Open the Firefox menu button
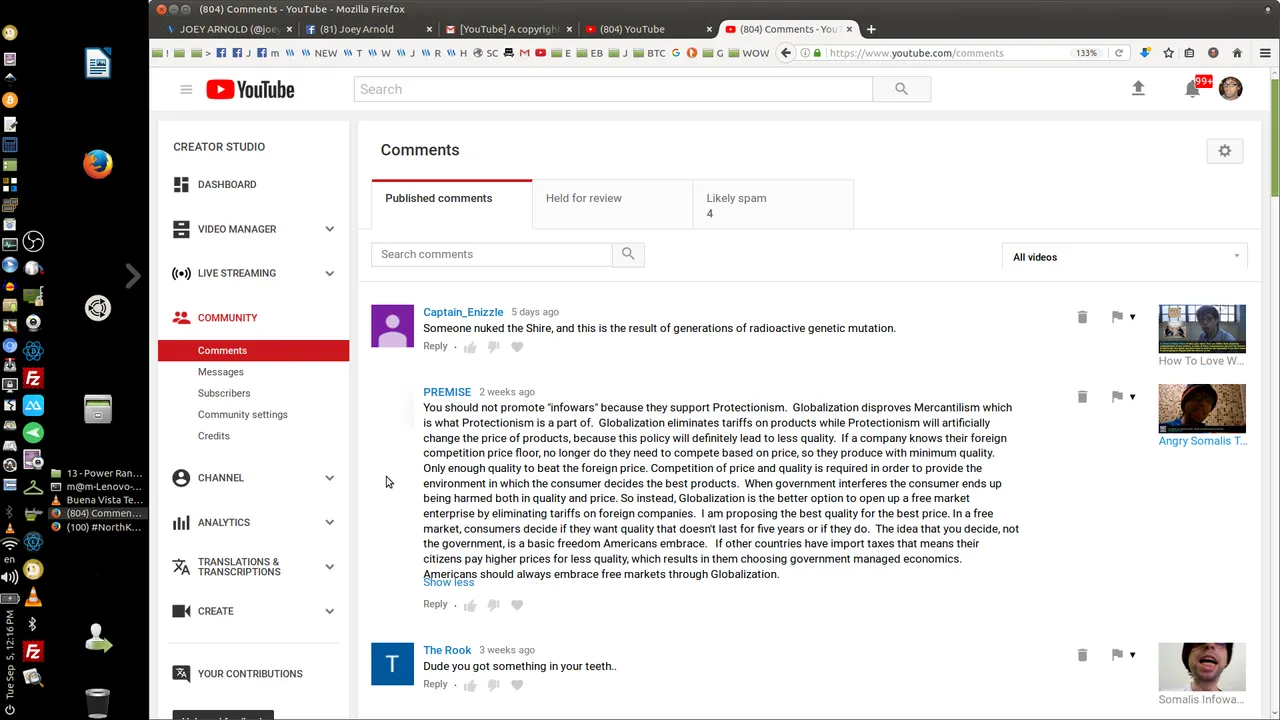Viewport: 1280px width, 720px height. pyautogui.click(x=1265, y=53)
